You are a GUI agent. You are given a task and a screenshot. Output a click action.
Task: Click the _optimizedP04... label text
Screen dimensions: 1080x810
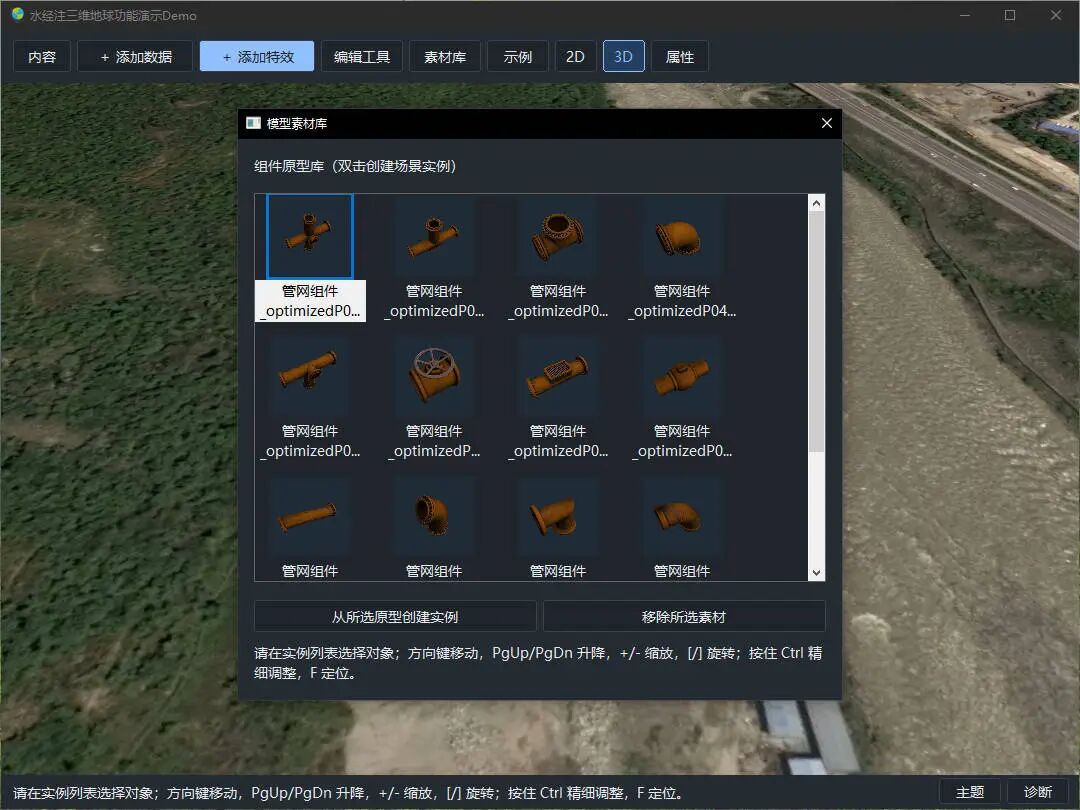682,311
